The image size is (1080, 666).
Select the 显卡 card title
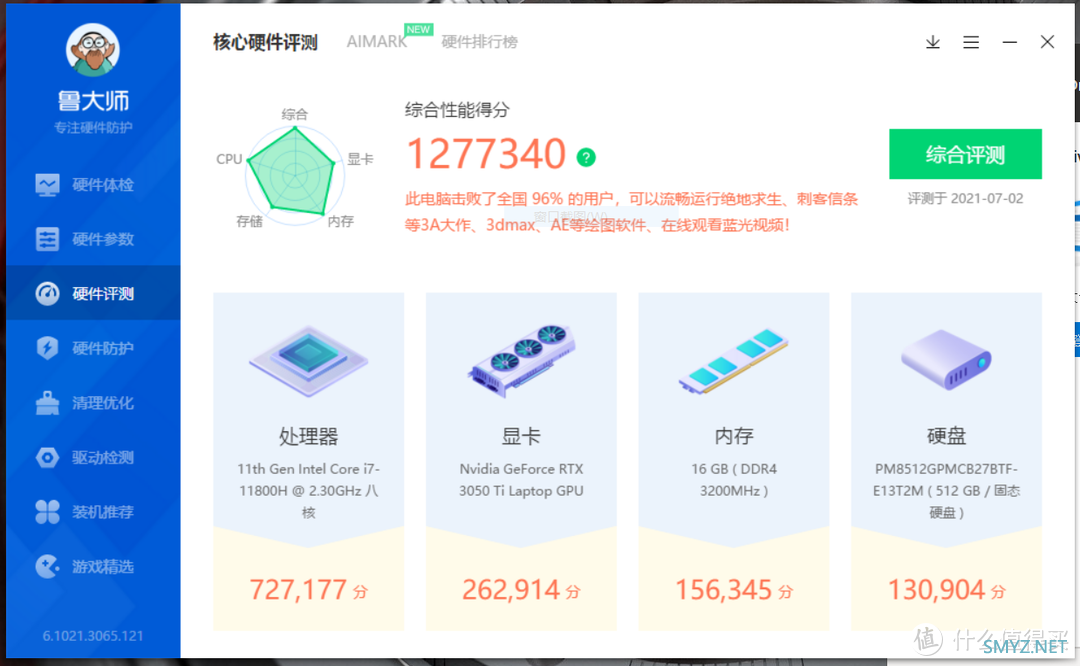[521, 436]
